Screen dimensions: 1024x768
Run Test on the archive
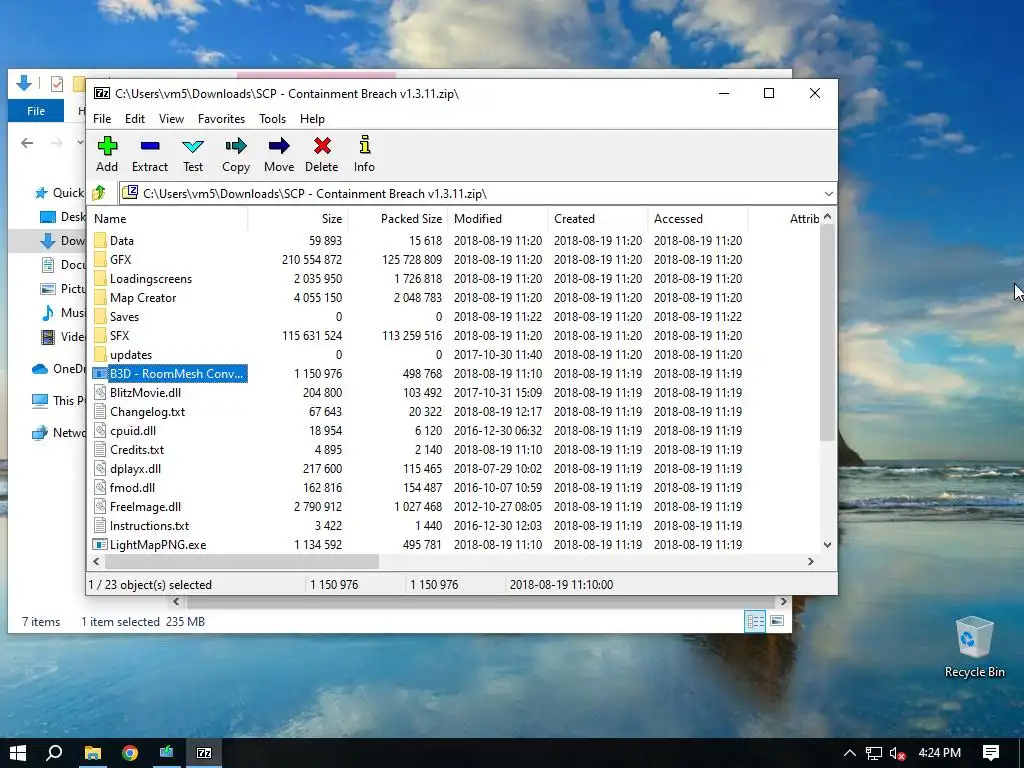(193, 154)
